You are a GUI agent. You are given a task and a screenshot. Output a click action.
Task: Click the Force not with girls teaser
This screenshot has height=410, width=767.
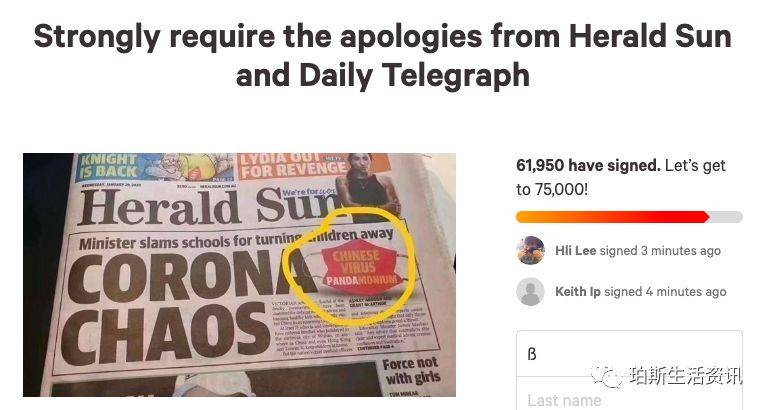pyautogui.click(x=411, y=371)
